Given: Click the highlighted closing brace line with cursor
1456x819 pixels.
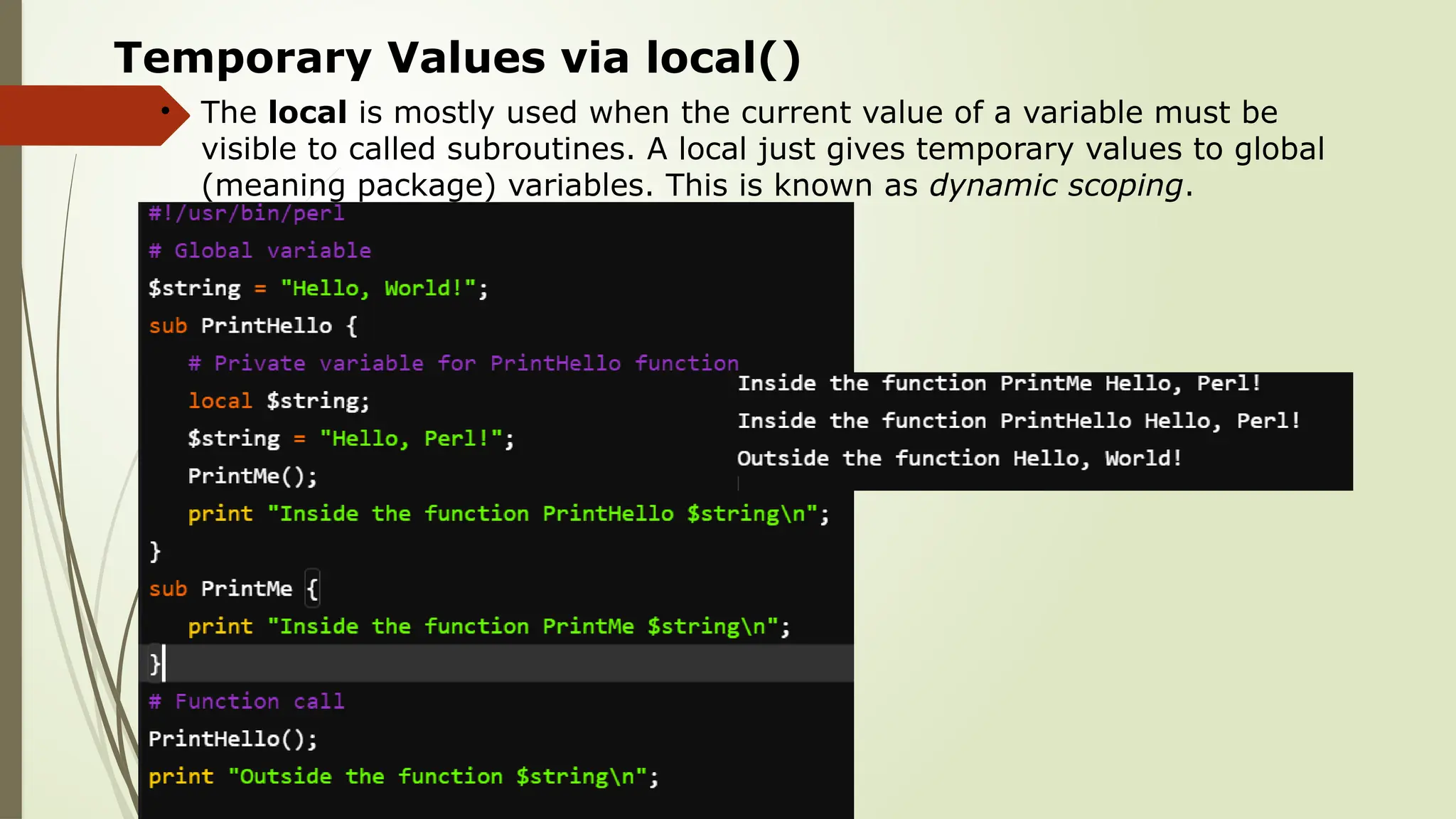Looking at the screenshot, I should point(496,663).
